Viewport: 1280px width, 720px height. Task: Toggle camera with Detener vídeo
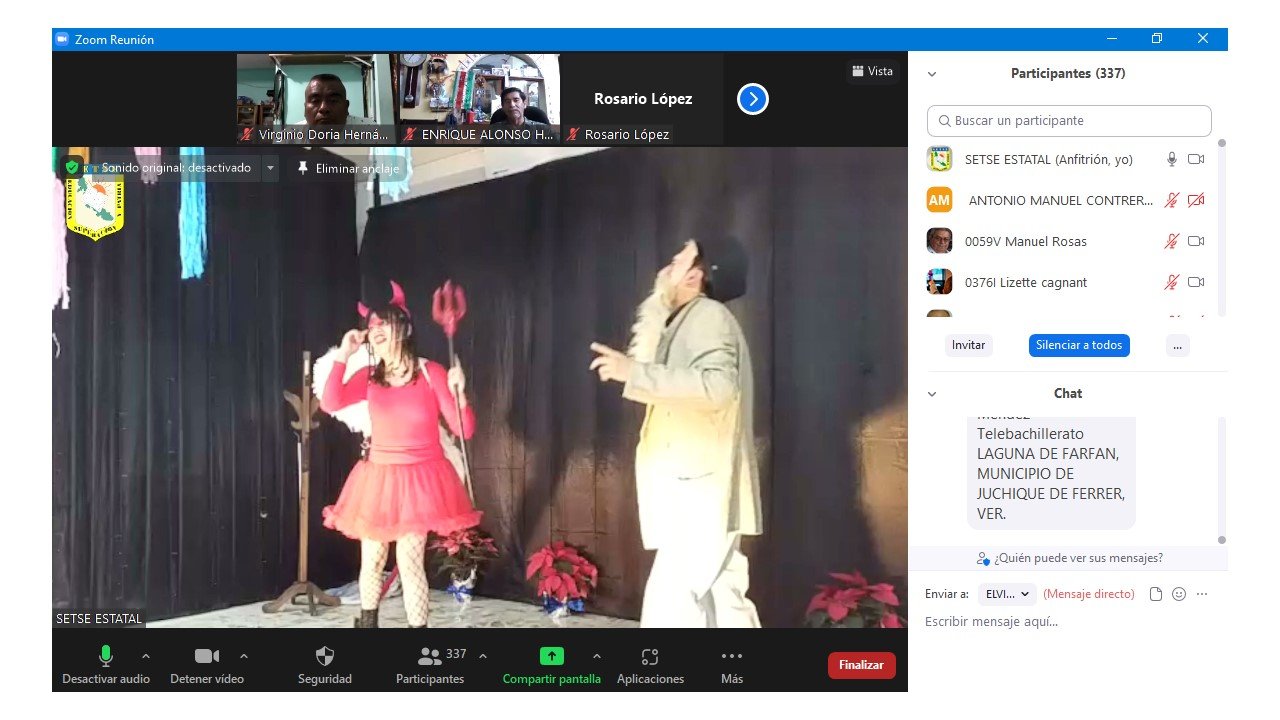tap(206, 656)
